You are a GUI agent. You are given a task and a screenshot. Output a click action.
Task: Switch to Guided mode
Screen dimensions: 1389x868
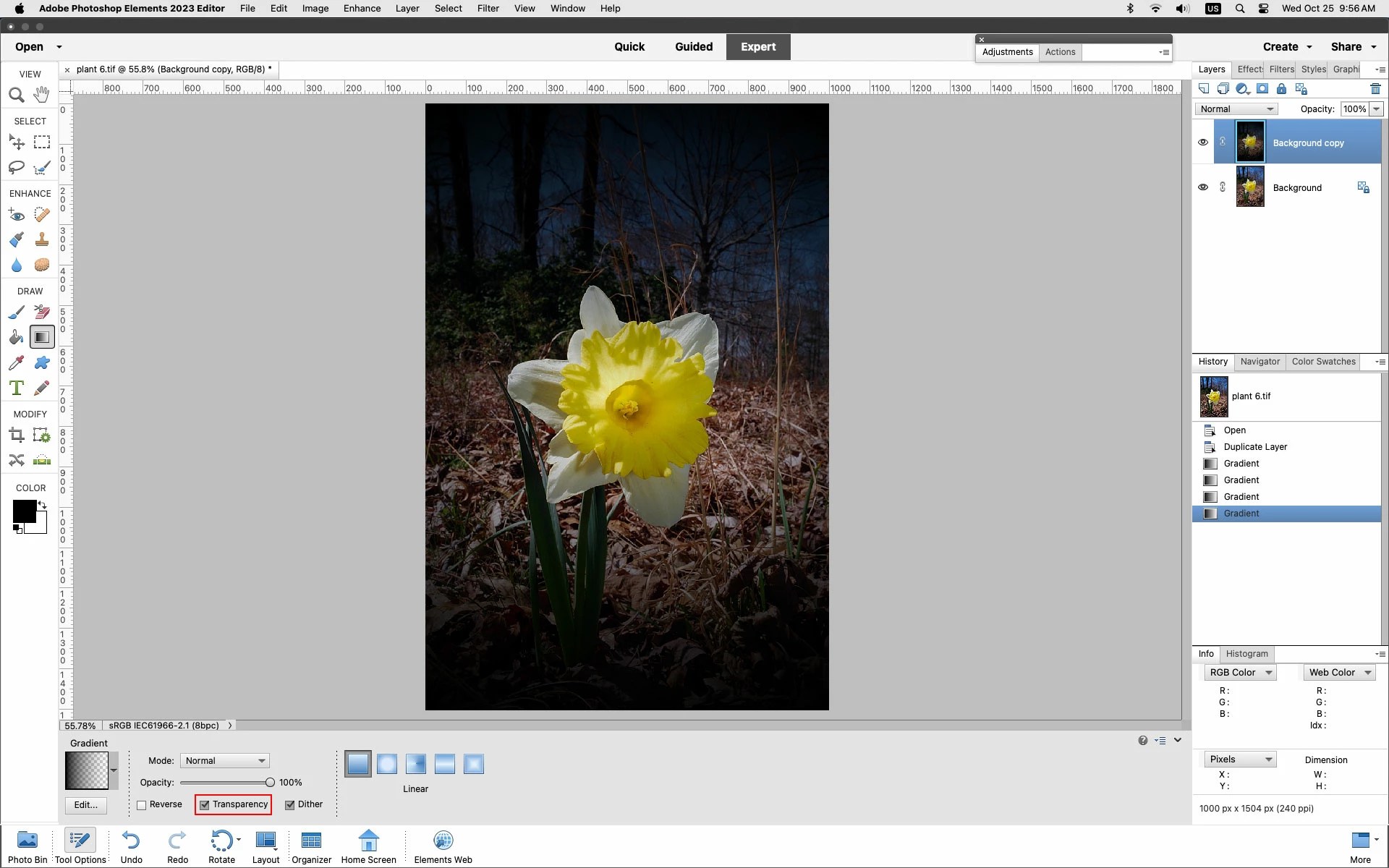693,47
